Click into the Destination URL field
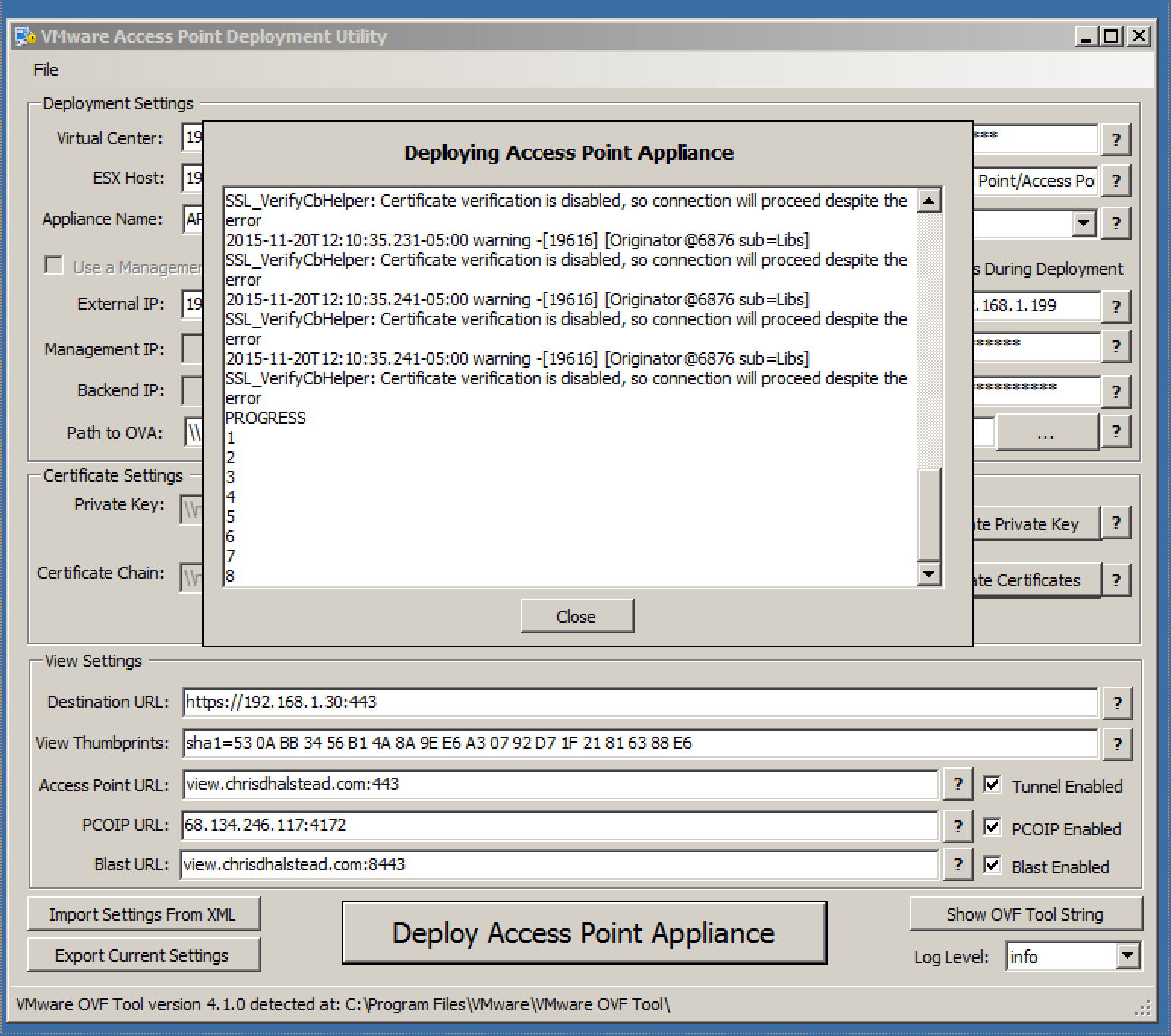1171x1036 pixels. (x=639, y=703)
